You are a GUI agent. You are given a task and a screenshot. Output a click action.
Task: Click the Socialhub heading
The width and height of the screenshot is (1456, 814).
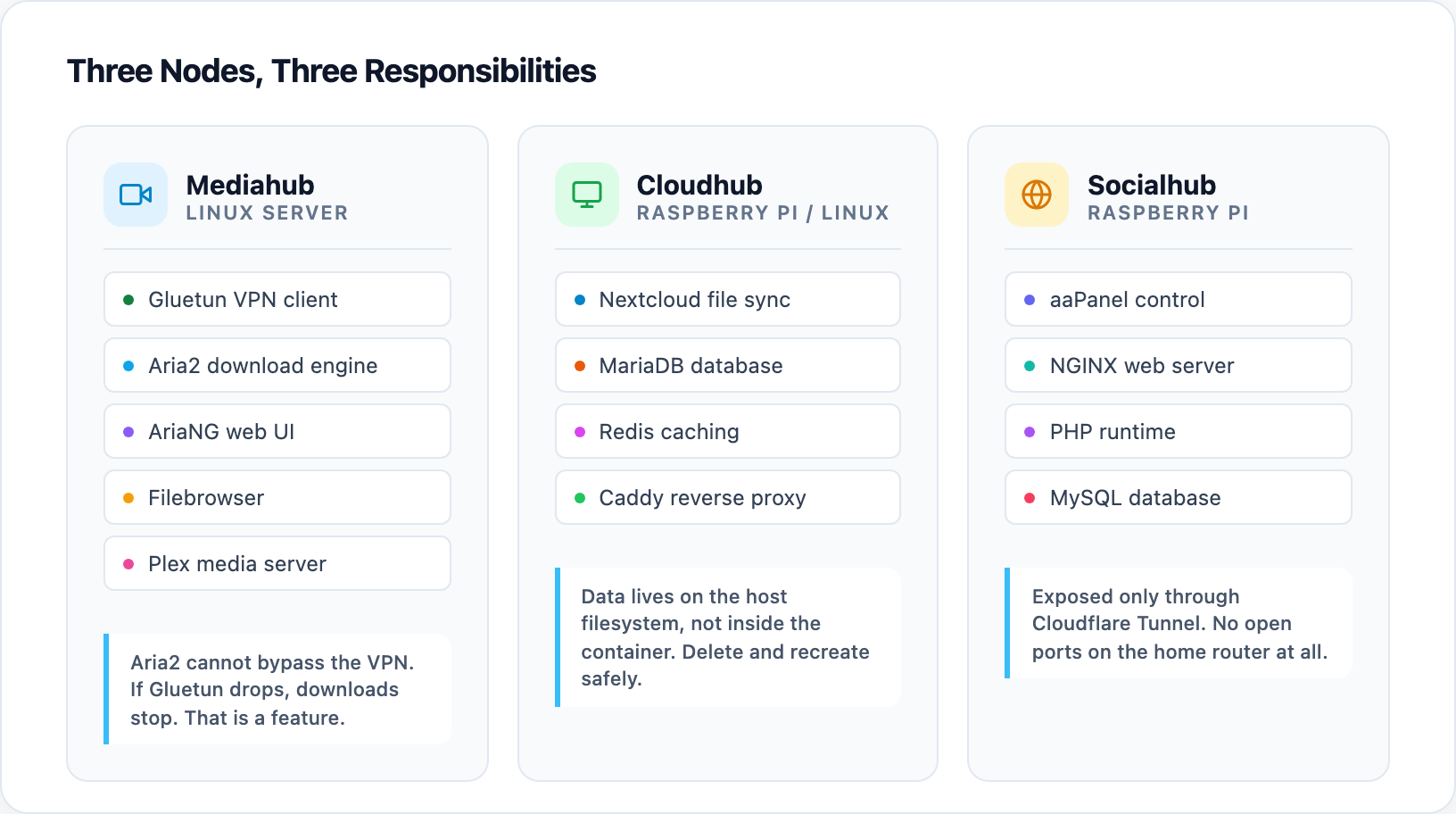1152,185
